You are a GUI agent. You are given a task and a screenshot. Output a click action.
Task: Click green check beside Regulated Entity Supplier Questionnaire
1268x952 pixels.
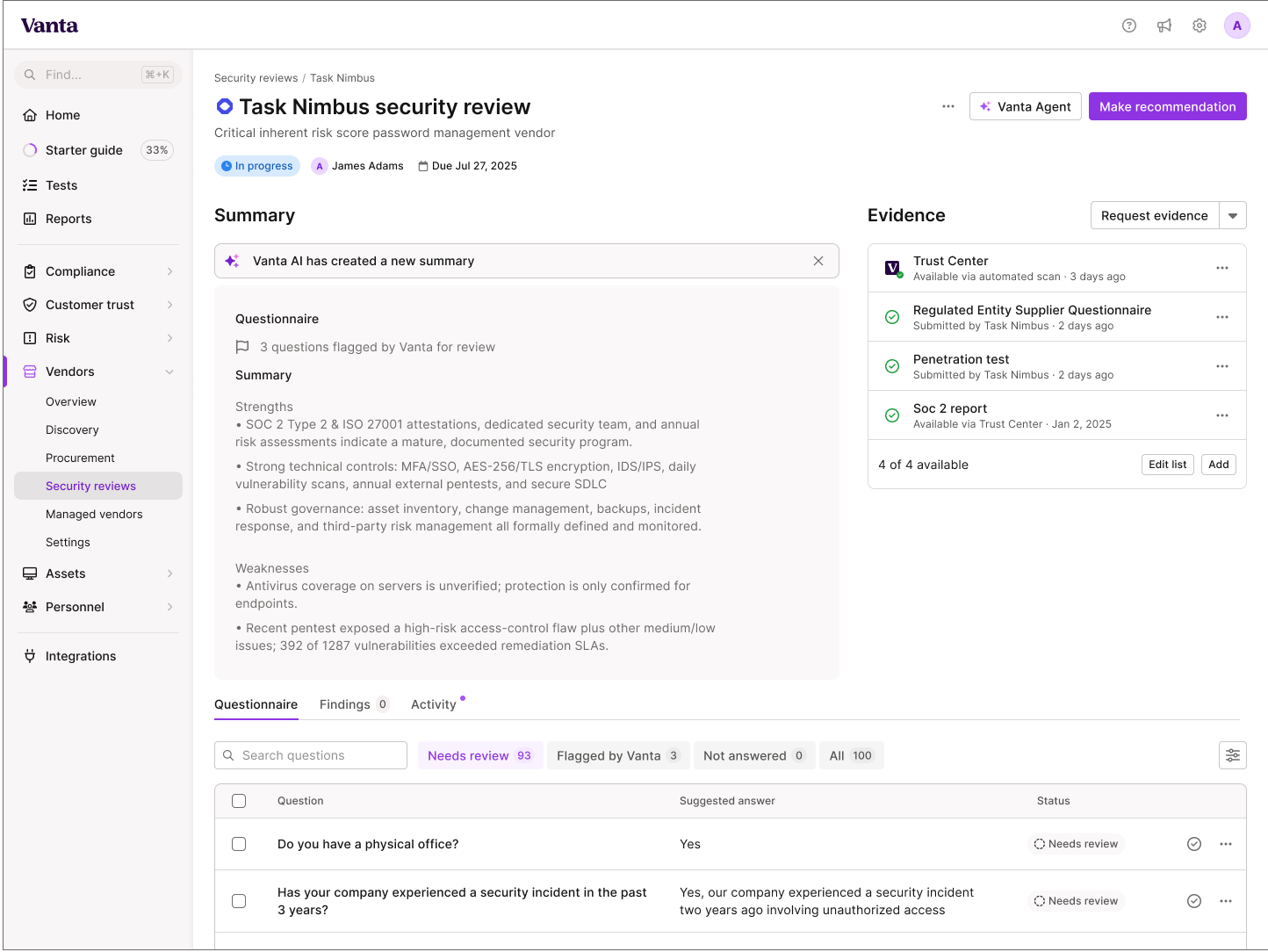892,317
